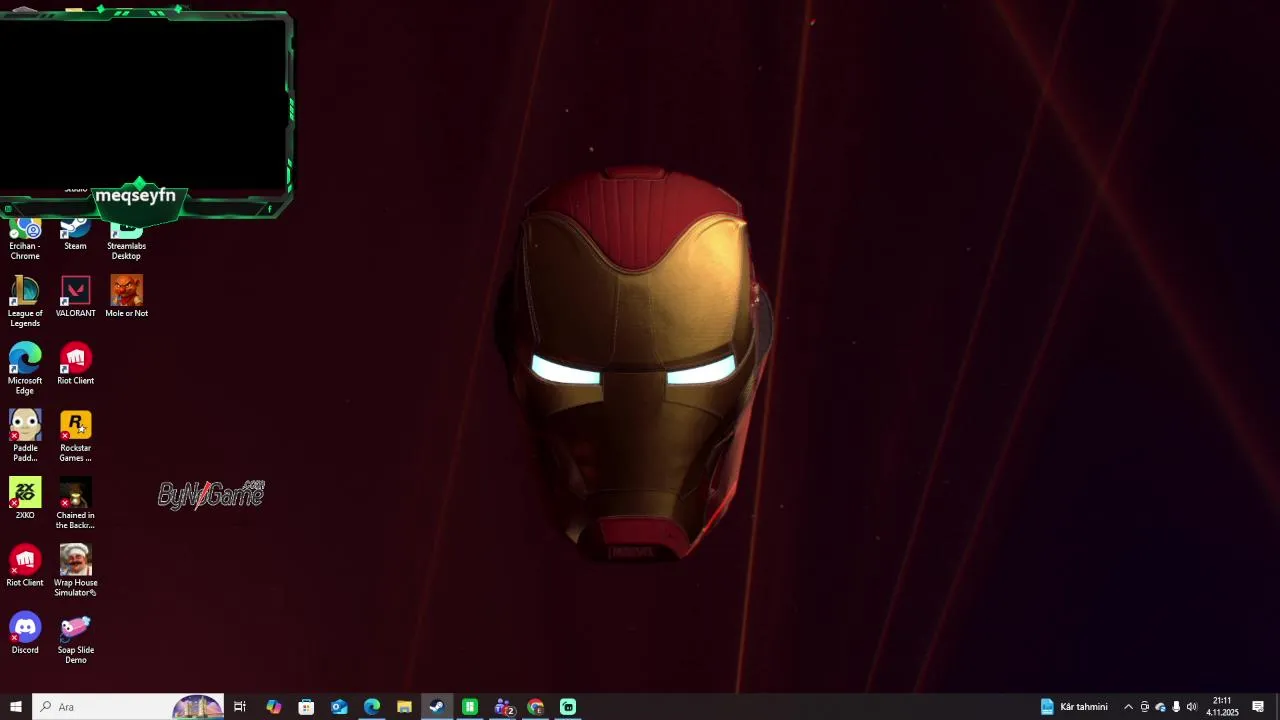Image resolution: width=1280 pixels, height=720 pixels.
Task: Select the VALORANT desktop icon
Action: 75,297
